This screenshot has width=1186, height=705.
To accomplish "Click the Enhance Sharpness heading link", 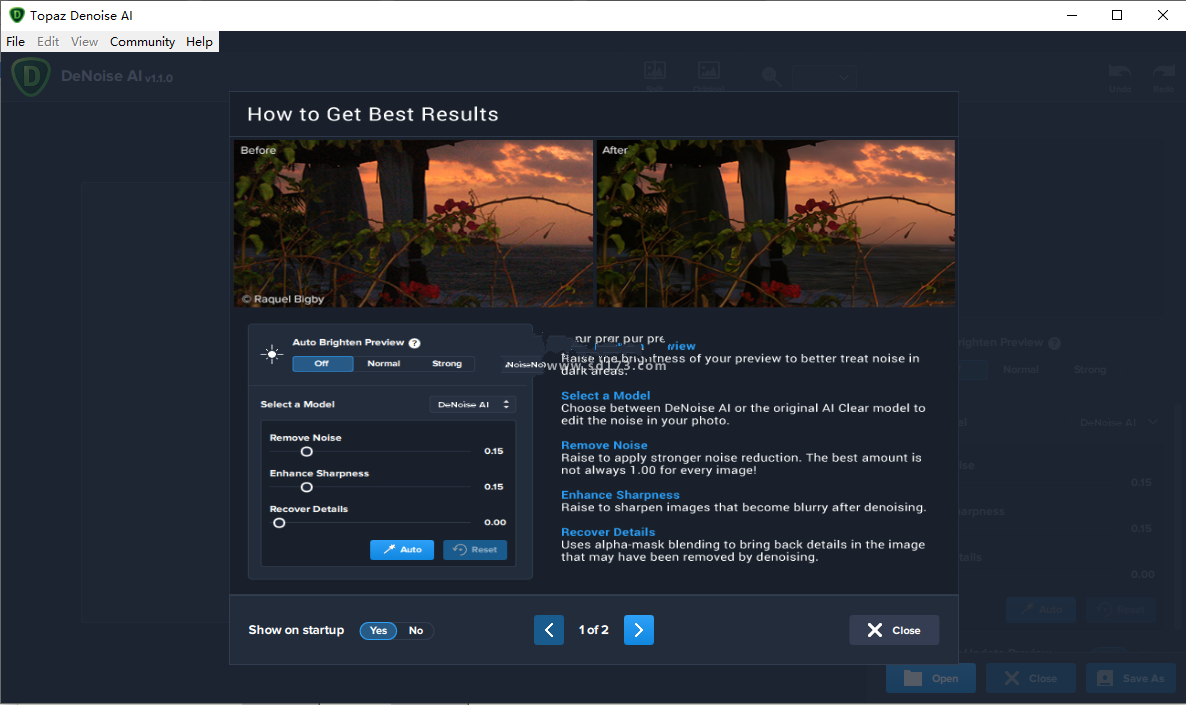I will pyautogui.click(x=620, y=495).
